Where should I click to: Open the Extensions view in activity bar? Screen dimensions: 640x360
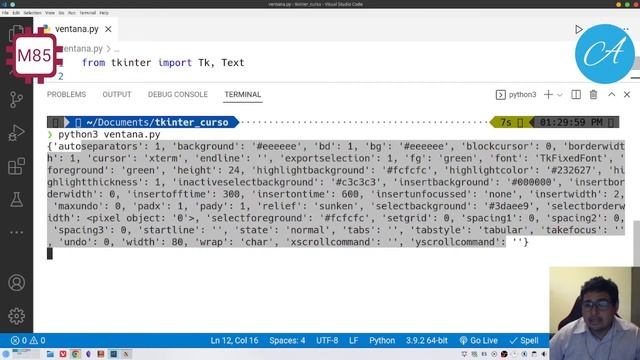[x=16, y=166]
